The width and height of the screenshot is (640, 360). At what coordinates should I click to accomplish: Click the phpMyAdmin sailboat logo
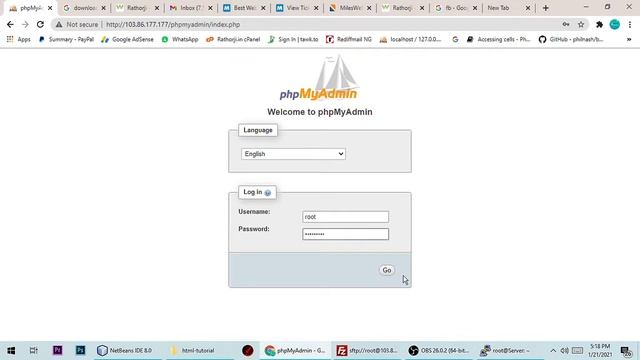click(319, 78)
